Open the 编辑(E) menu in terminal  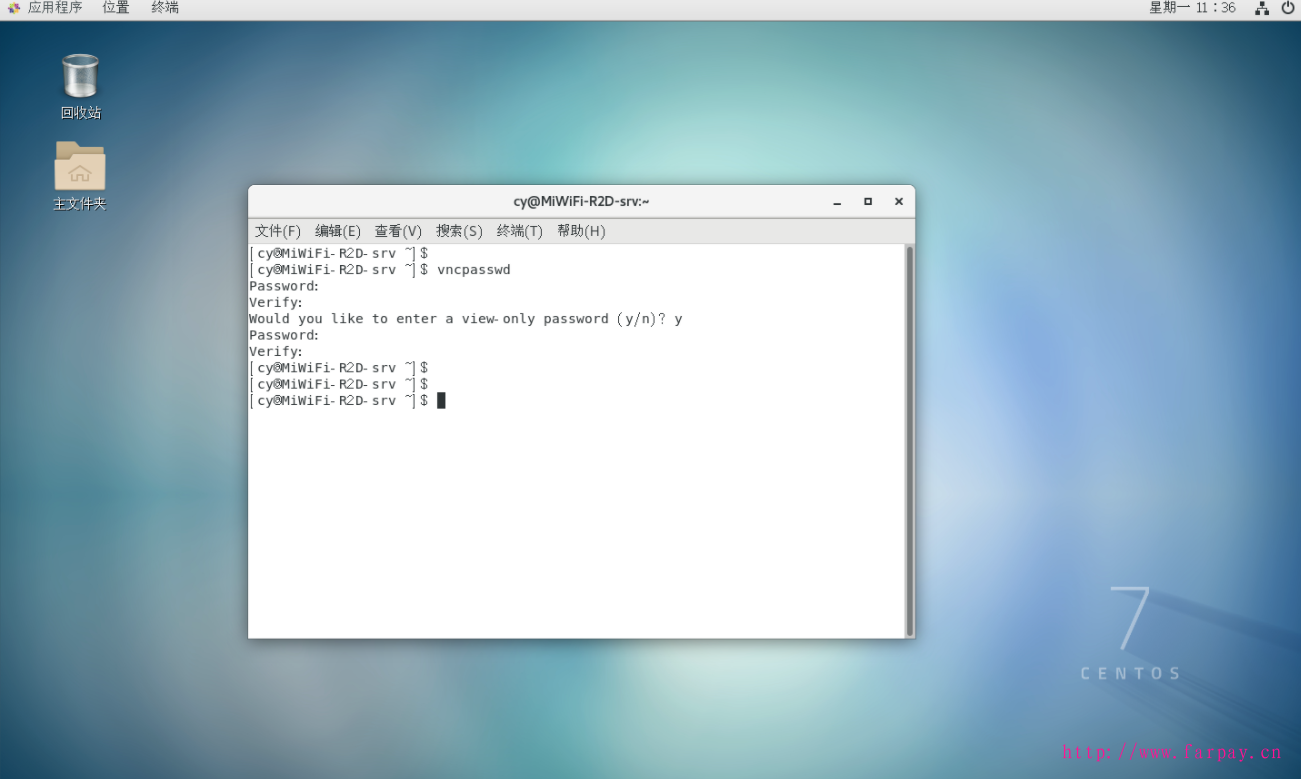pos(338,231)
